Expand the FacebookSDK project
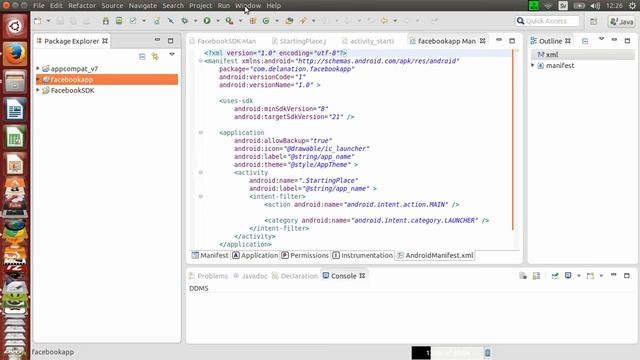The height and width of the screenshot is (360, 640). click(38, 90)
